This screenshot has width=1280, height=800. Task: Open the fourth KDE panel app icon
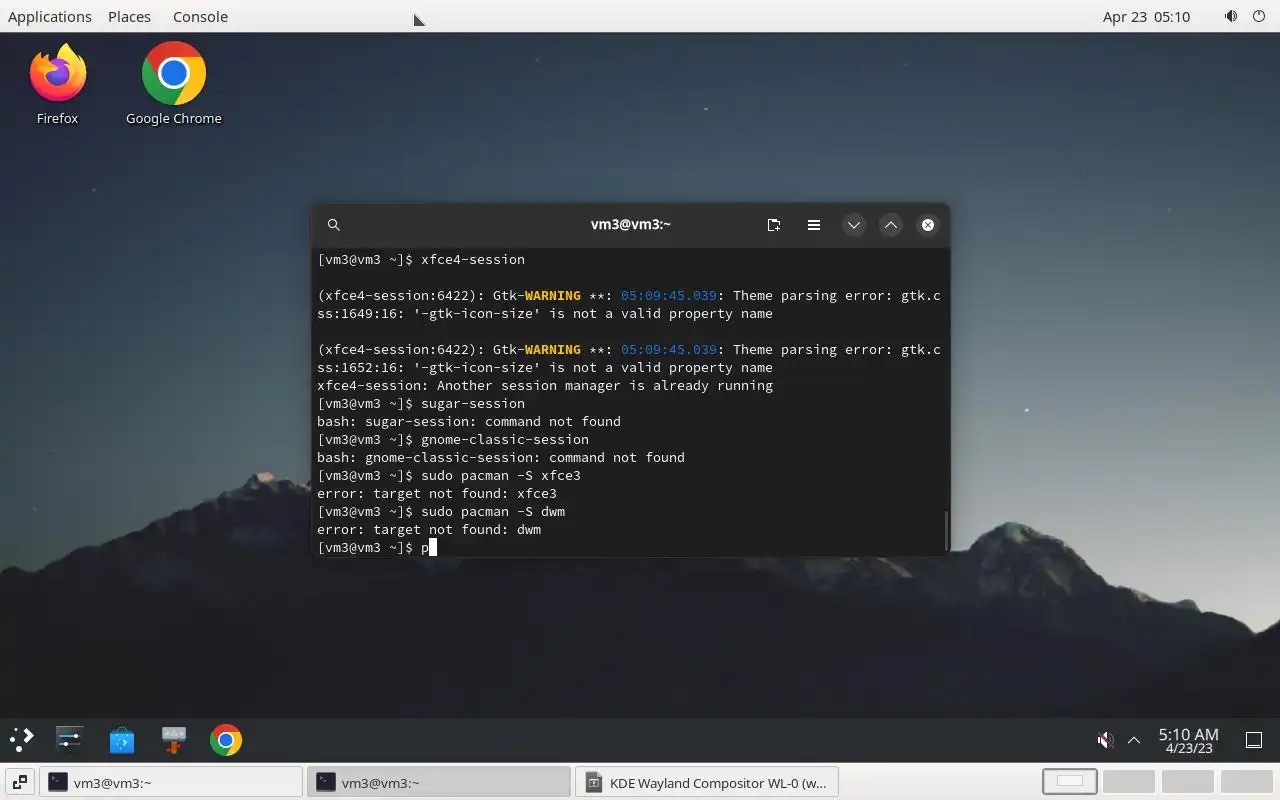click(174, 740)
